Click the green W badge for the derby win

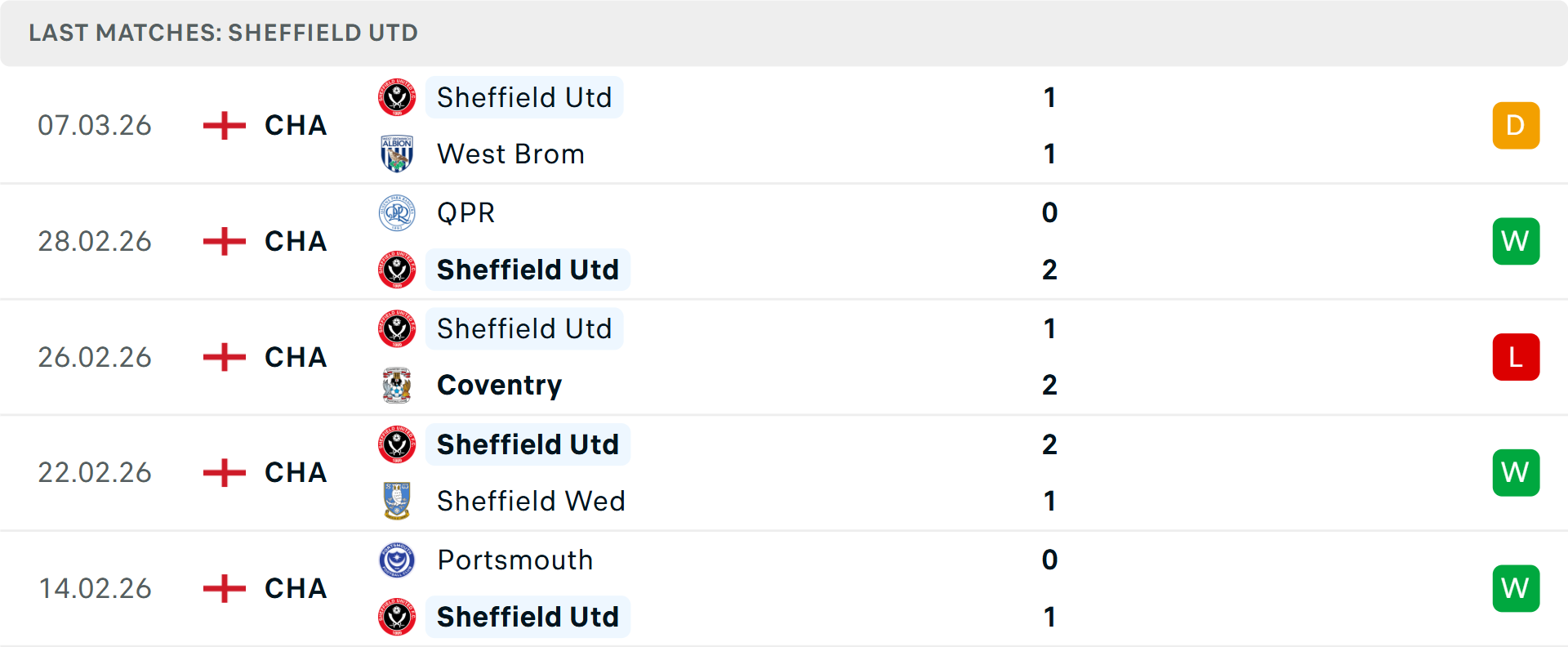coord(1516,472)
